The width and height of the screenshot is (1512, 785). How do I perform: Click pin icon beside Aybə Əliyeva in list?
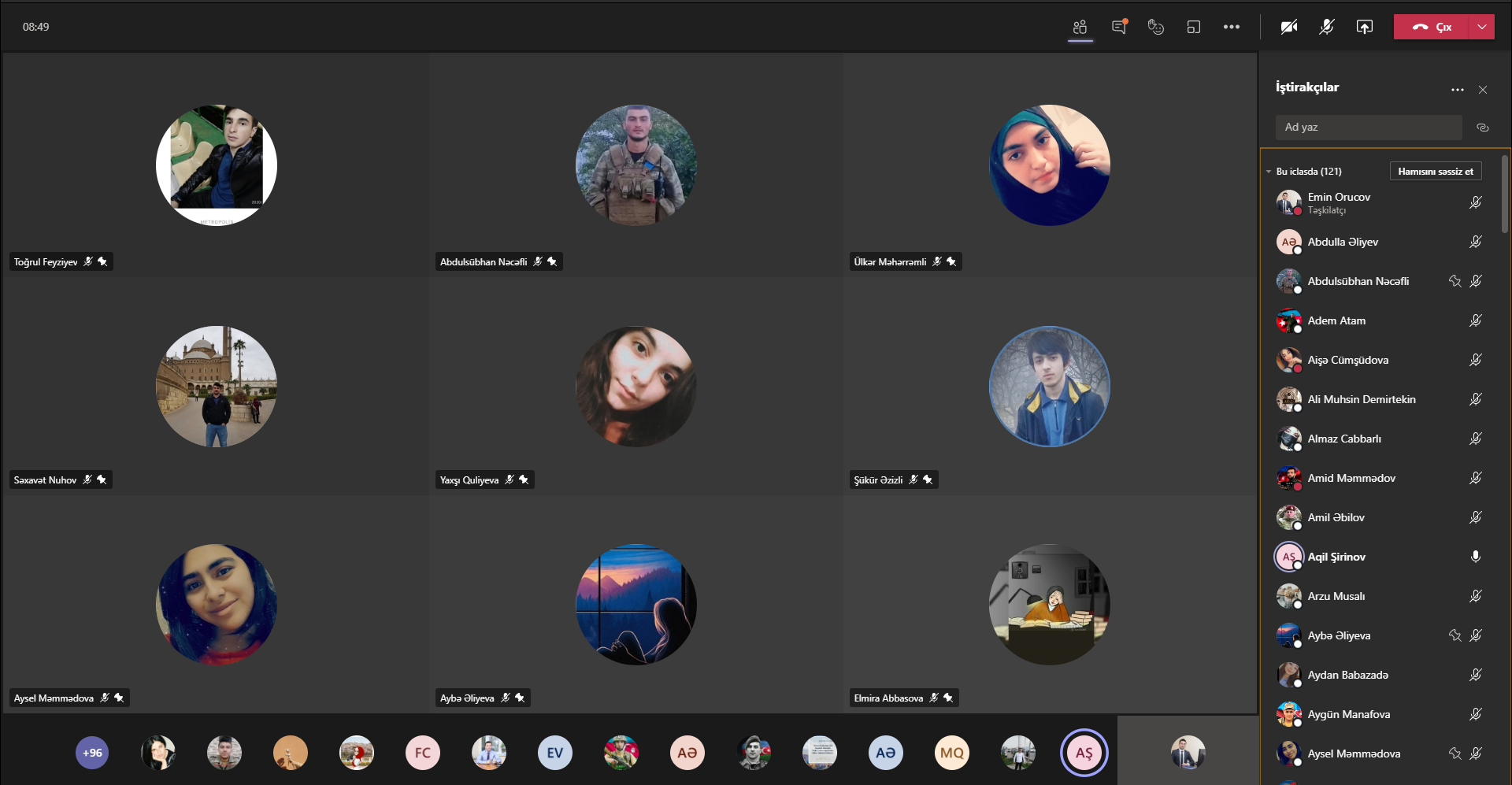point(1455,635)
